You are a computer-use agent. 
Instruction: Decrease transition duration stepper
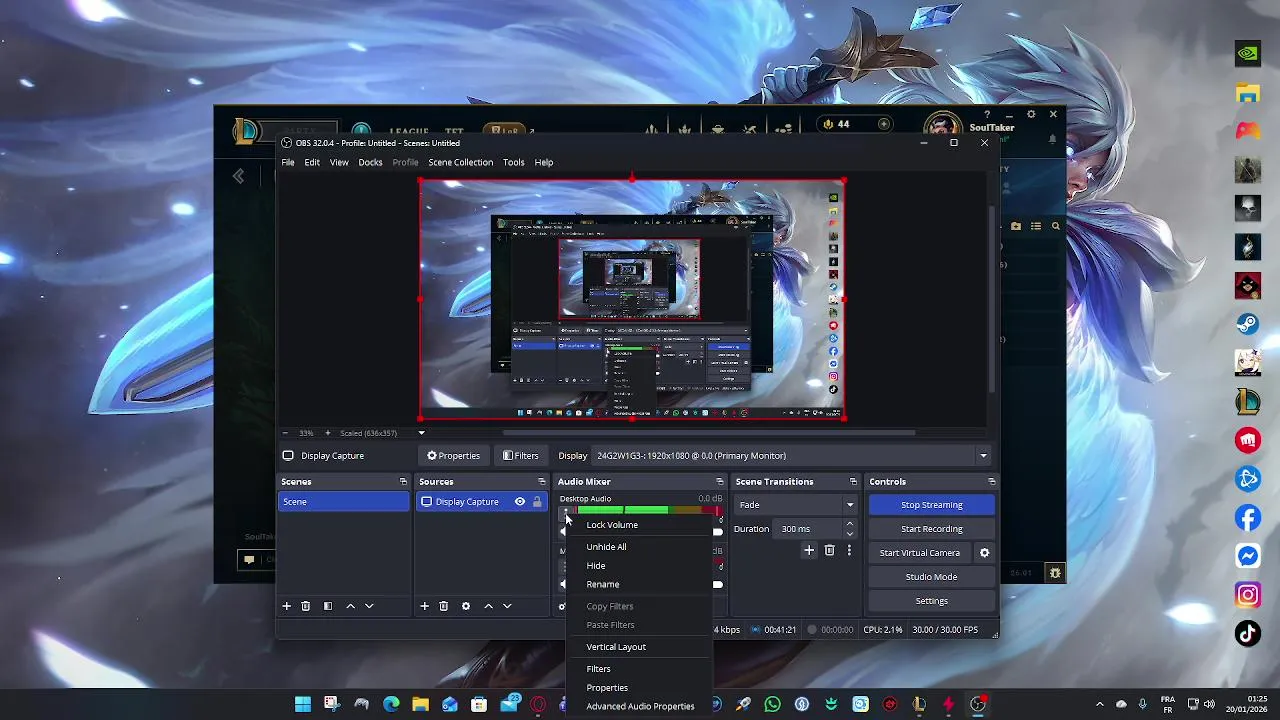(x=850, y=534)
